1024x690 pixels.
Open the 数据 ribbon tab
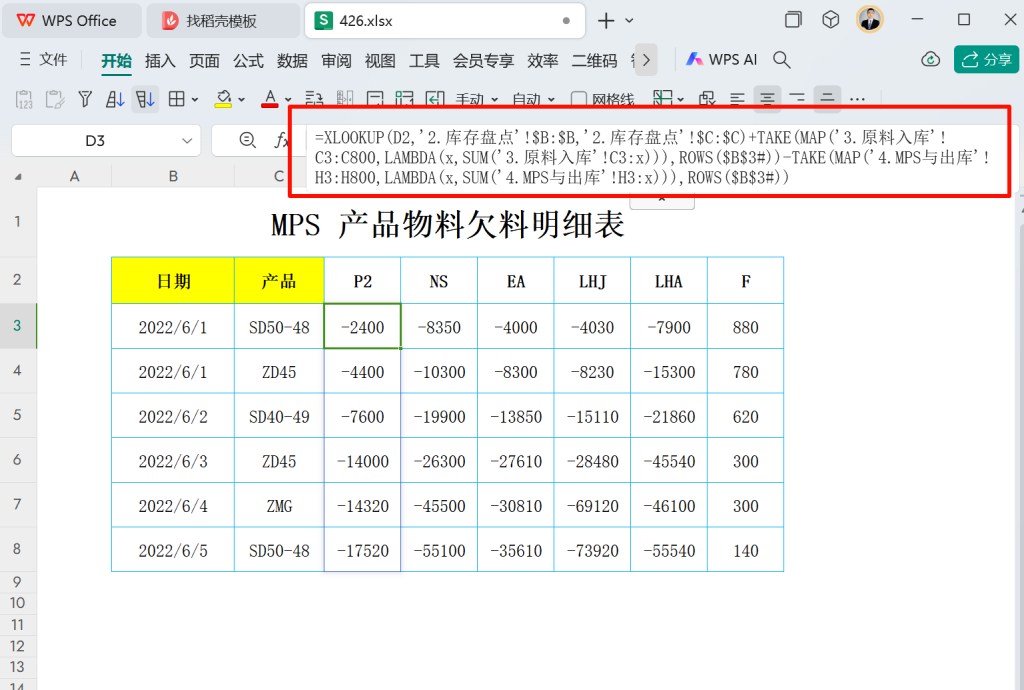(x=292, y=60)
